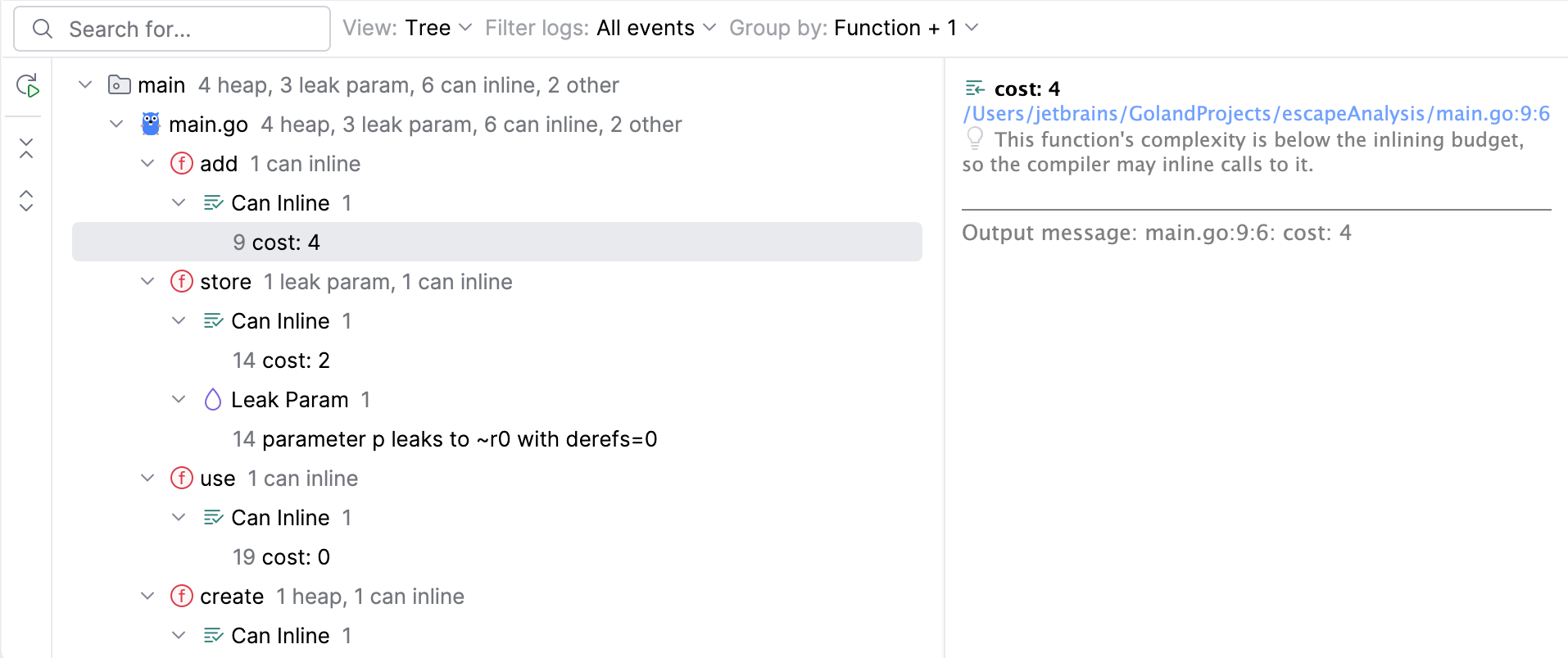Click the Leak Param droplet icon
1568x658 pixels.
point(213,399)
